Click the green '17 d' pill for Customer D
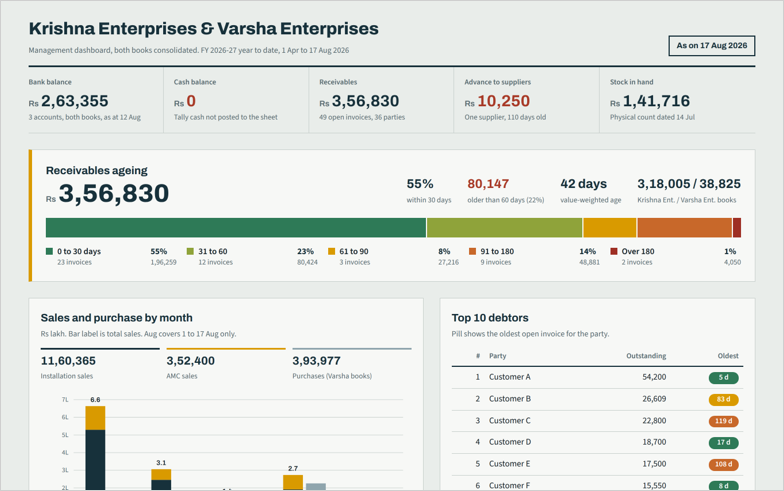Viewport: 784px width, 491px height. pyautogui.click(x=724, y=442)
